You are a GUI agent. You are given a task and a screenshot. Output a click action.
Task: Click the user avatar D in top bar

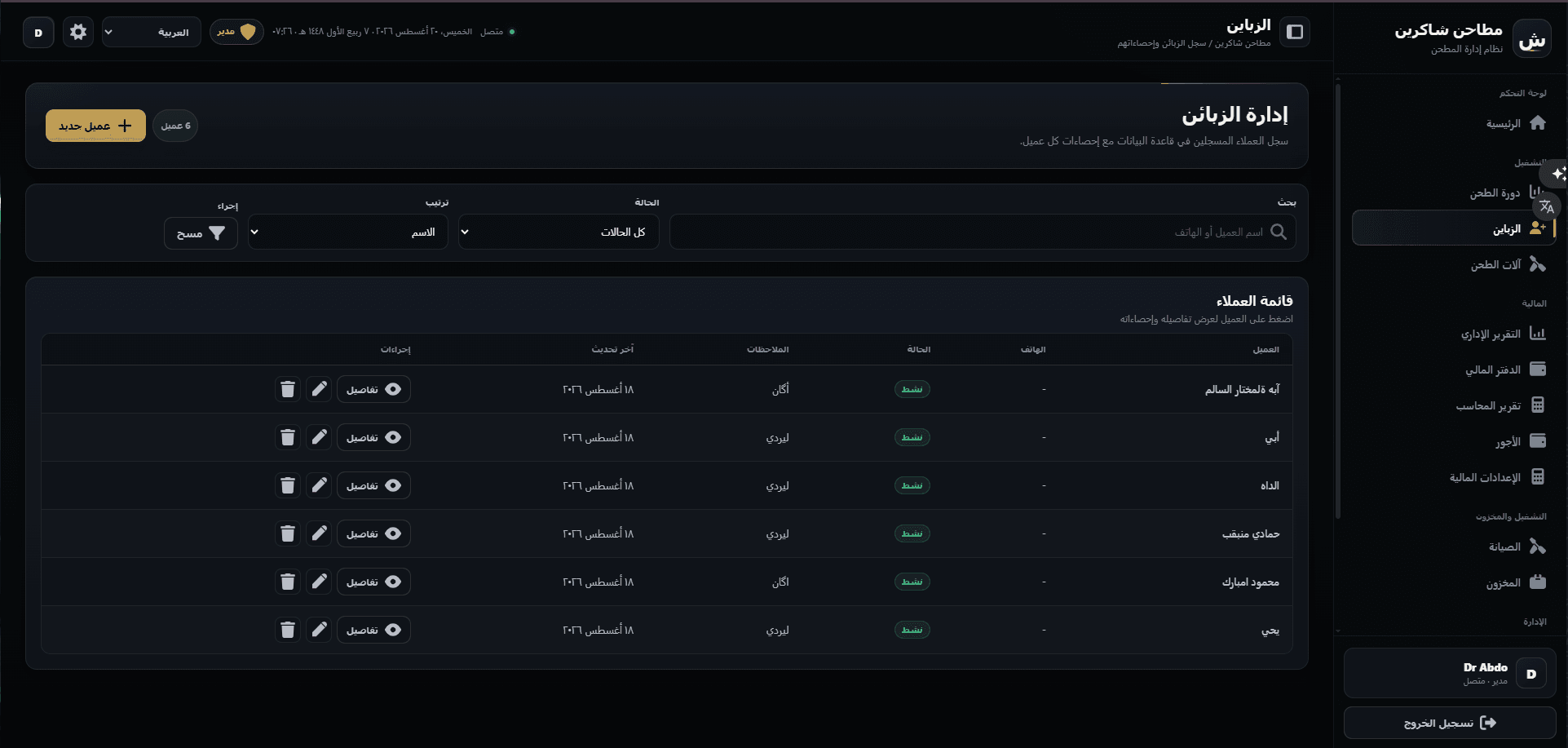click(x=38, y=33)
